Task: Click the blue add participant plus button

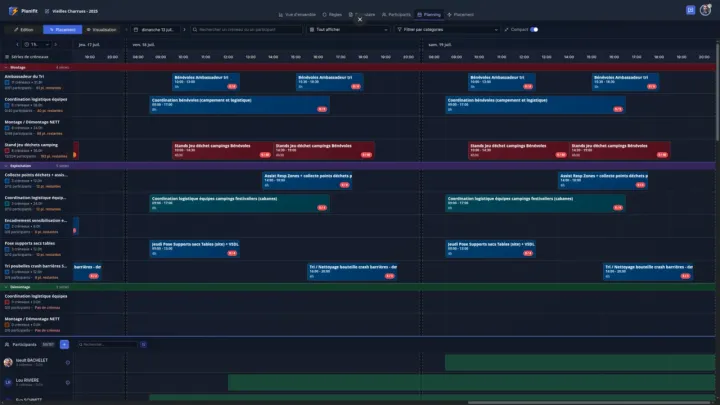Action: 65,343
